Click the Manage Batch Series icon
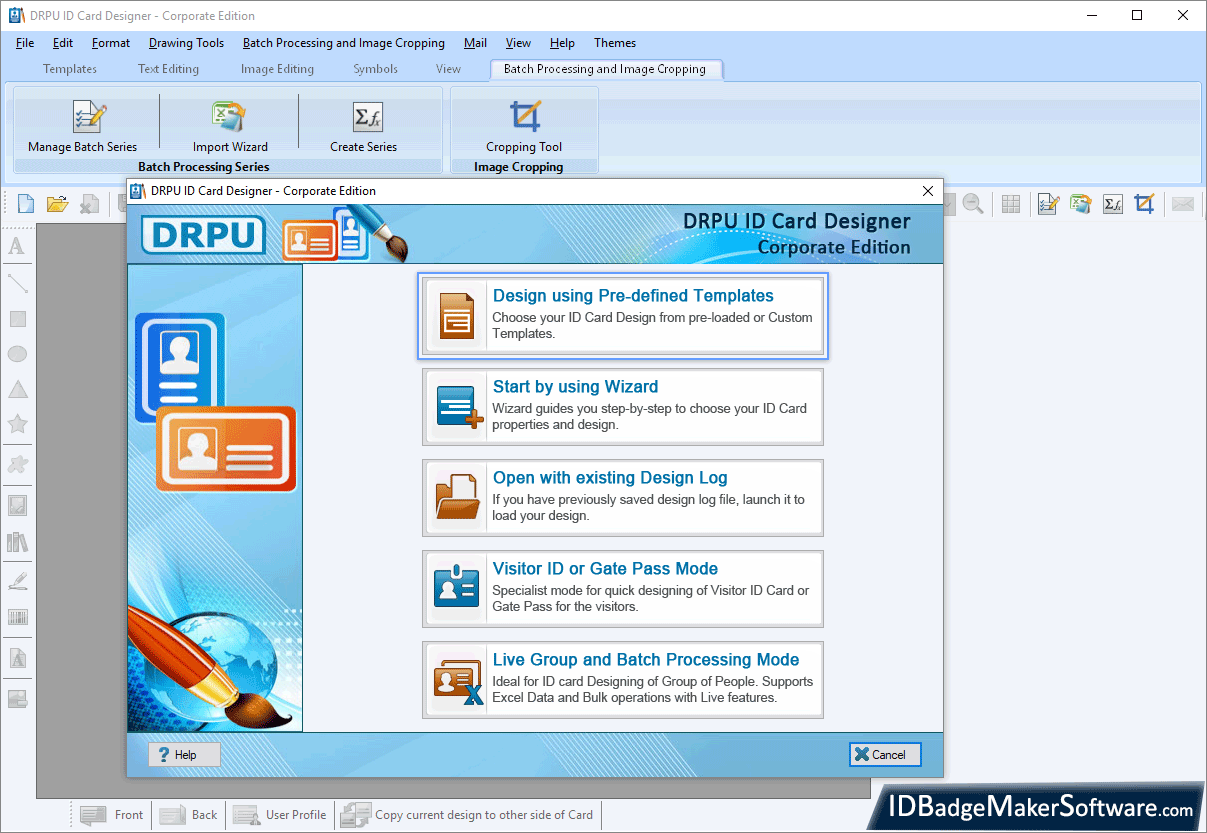Viewport: 1207px width, 833px height. (88, 118)
